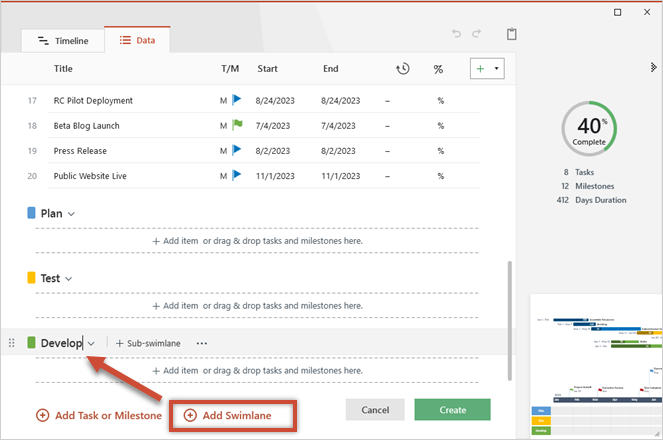663x440 pixels.
Task: Open the Develop swimlane more options ellipsis
Action: tap(202, 343)
